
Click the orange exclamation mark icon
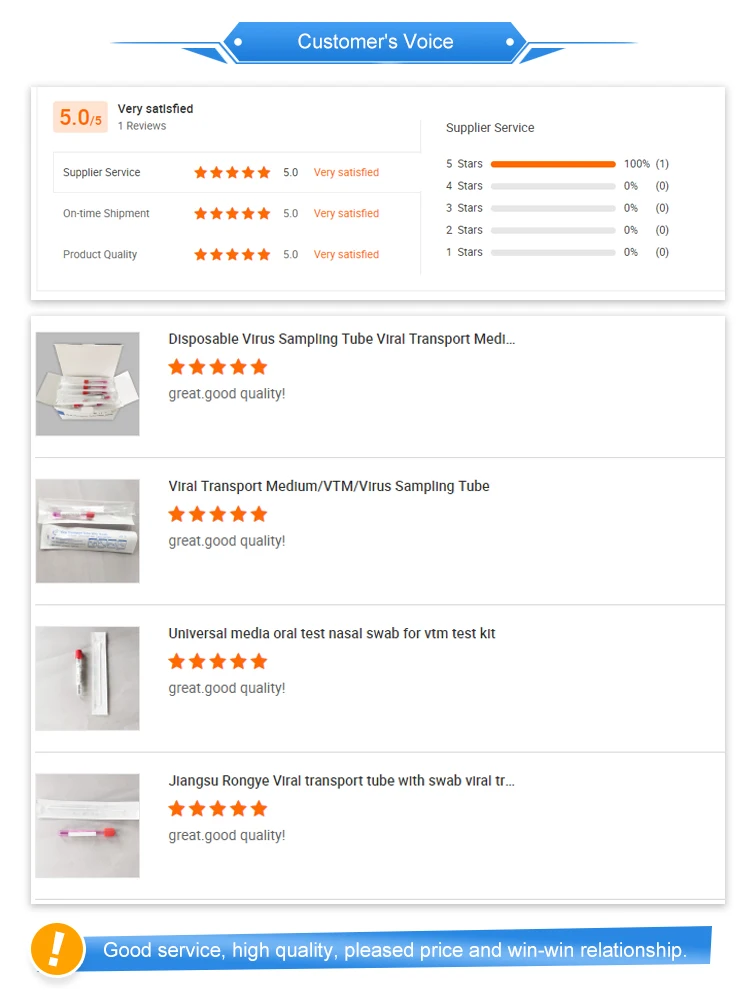(x=57, y=948)
